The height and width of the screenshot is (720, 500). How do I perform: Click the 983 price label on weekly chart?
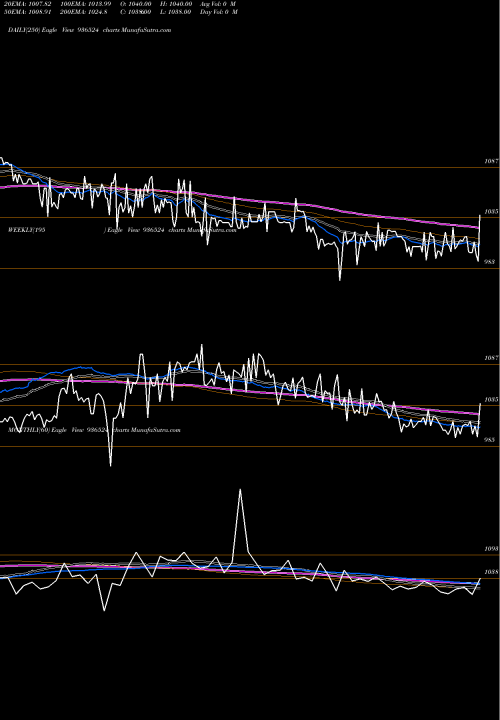490,440
